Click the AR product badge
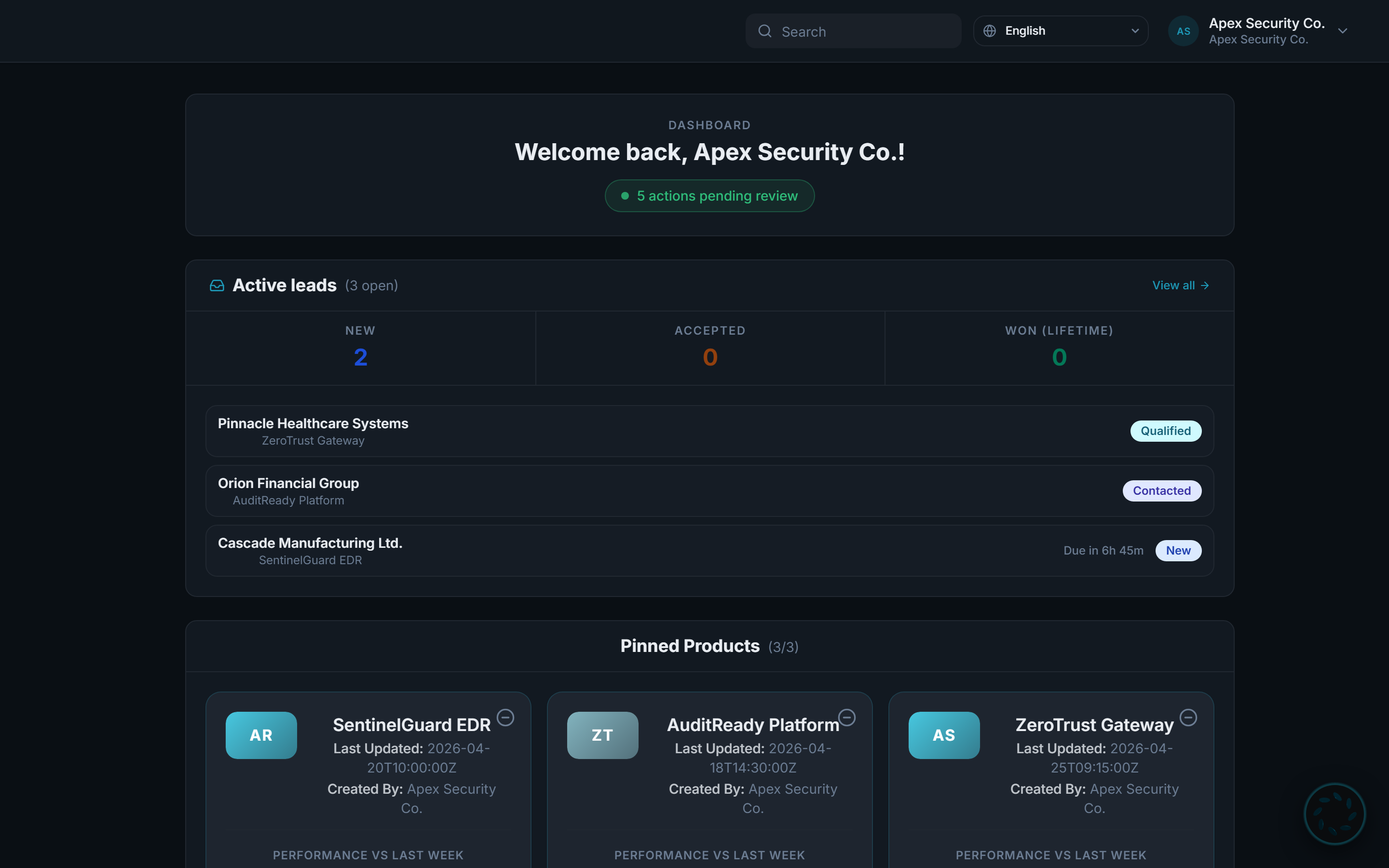This screenshot has width=1389, height=868. coord(261,735)
